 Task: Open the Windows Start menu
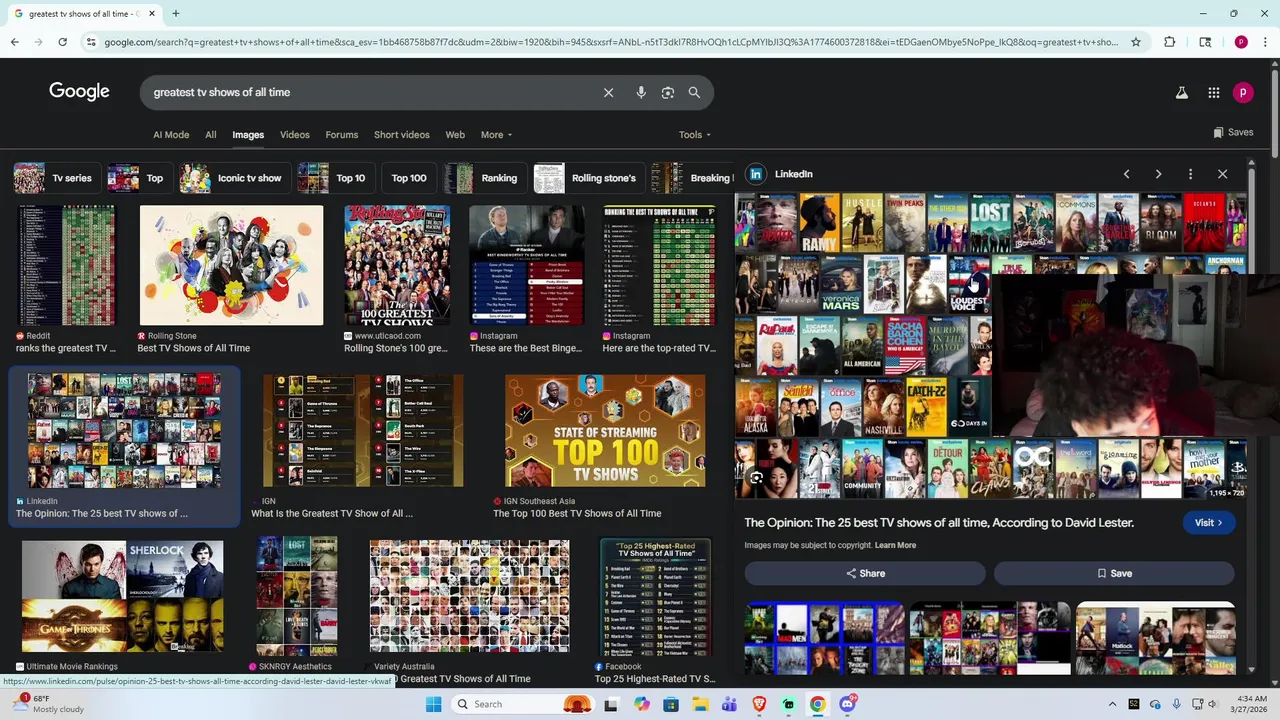click(x=433, y=704)
